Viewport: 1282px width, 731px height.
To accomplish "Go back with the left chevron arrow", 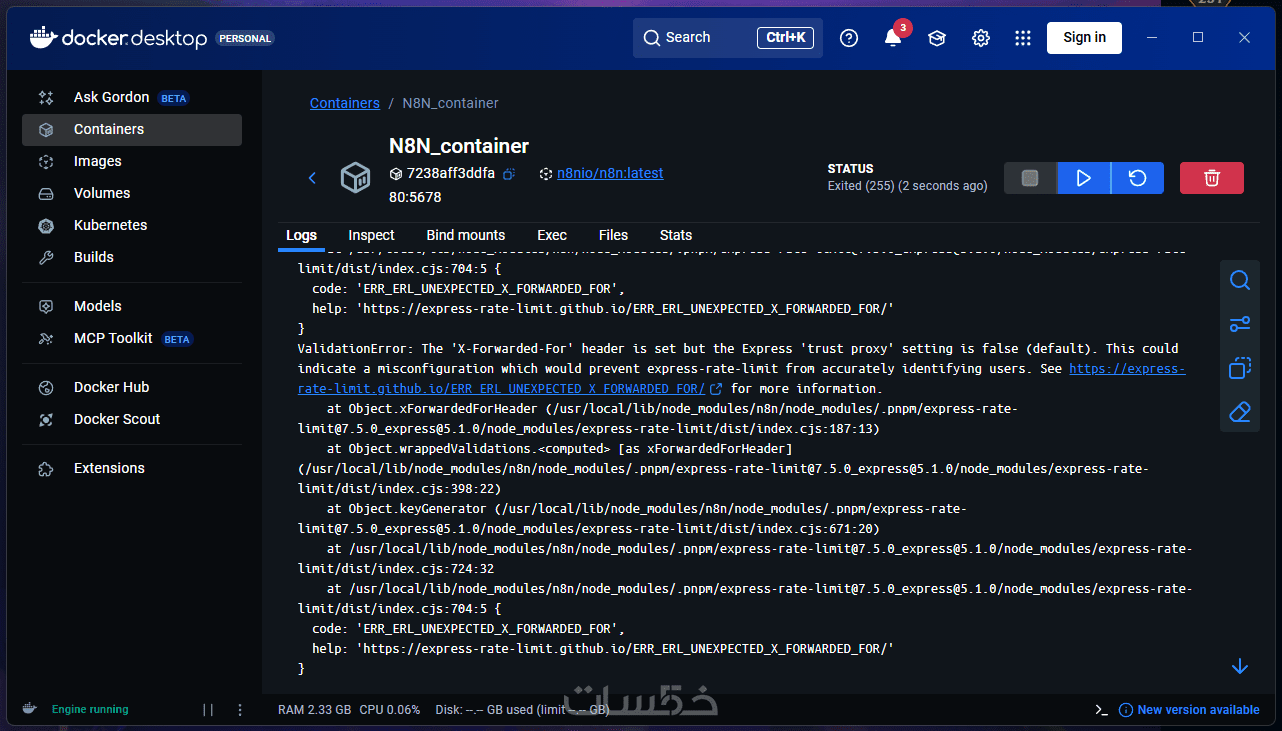I will click(x=312, y=178).
